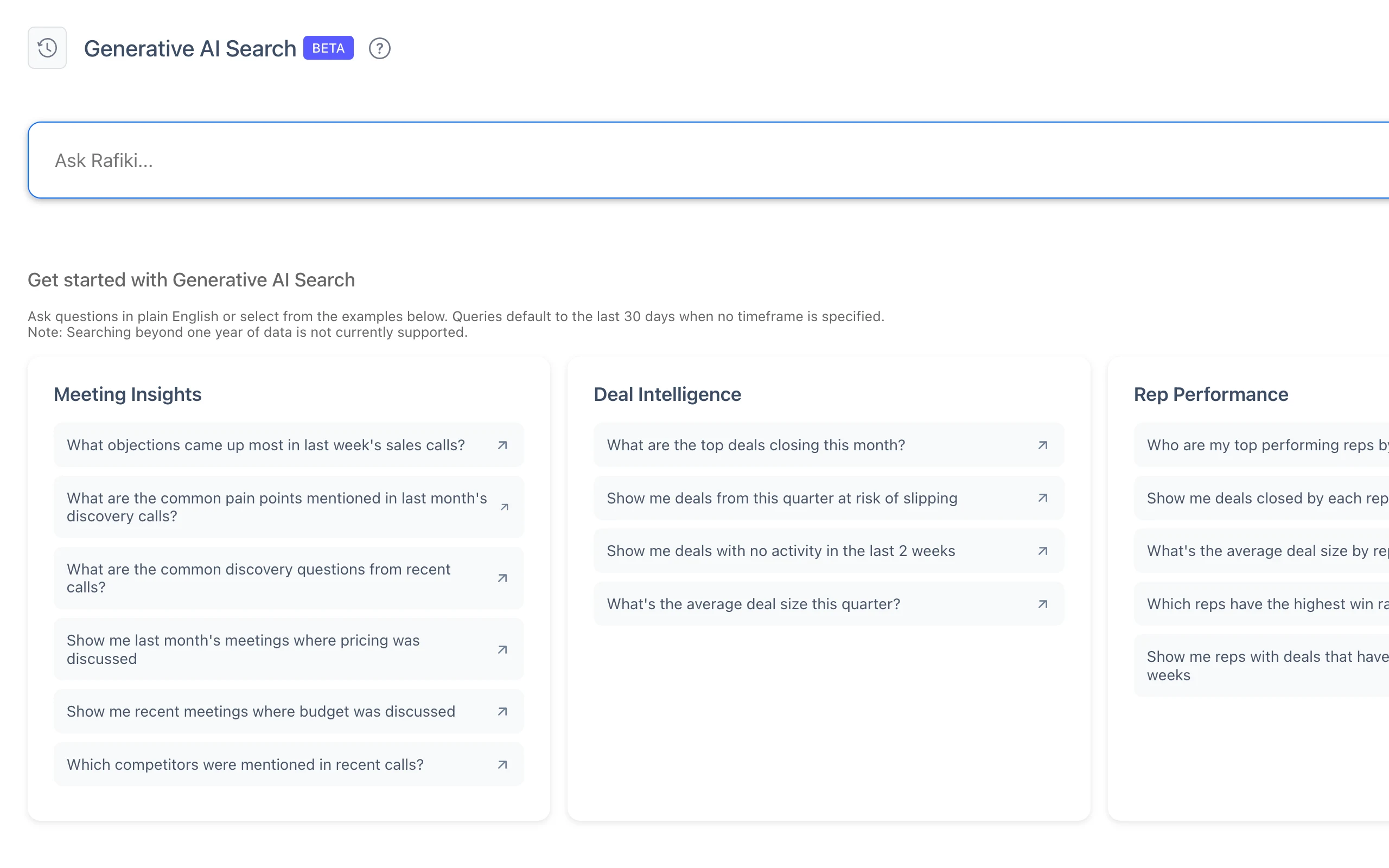Click arrow icon beside risk of slipping query

tap(1043, 497)
